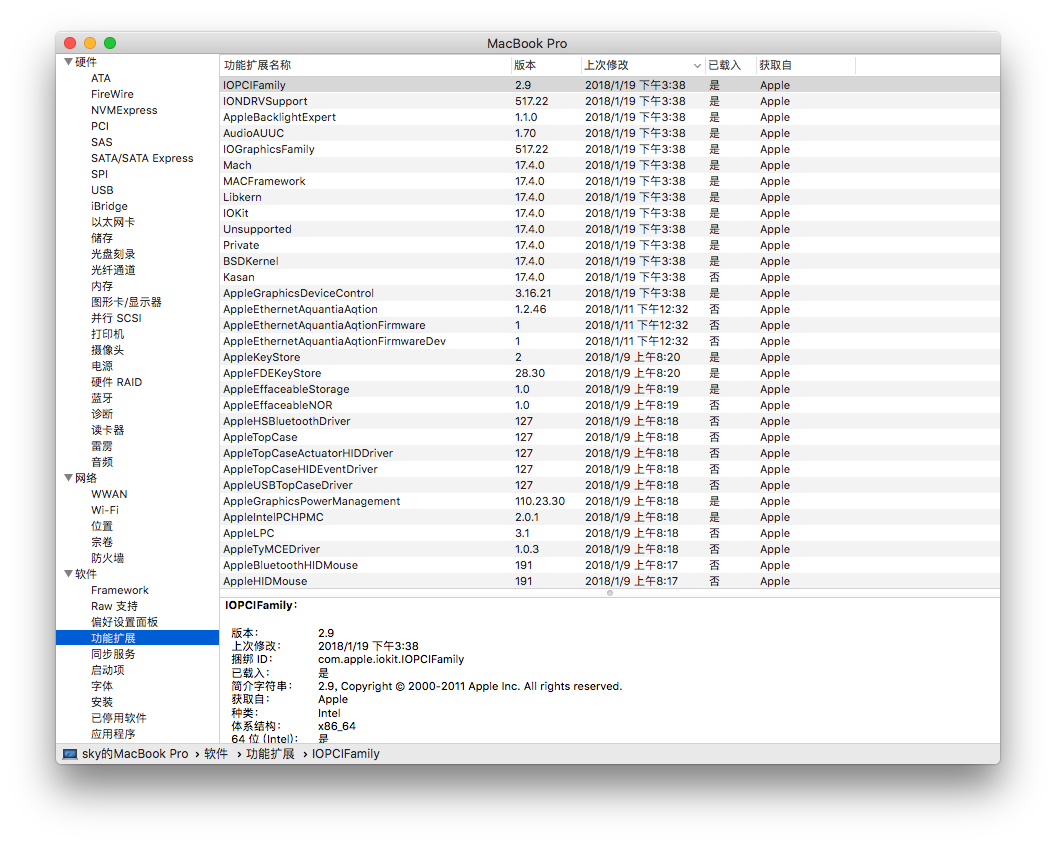1056x844 pixels.
Task: Select the AppleBacklightExpert row
Action: tap(609, 117)
